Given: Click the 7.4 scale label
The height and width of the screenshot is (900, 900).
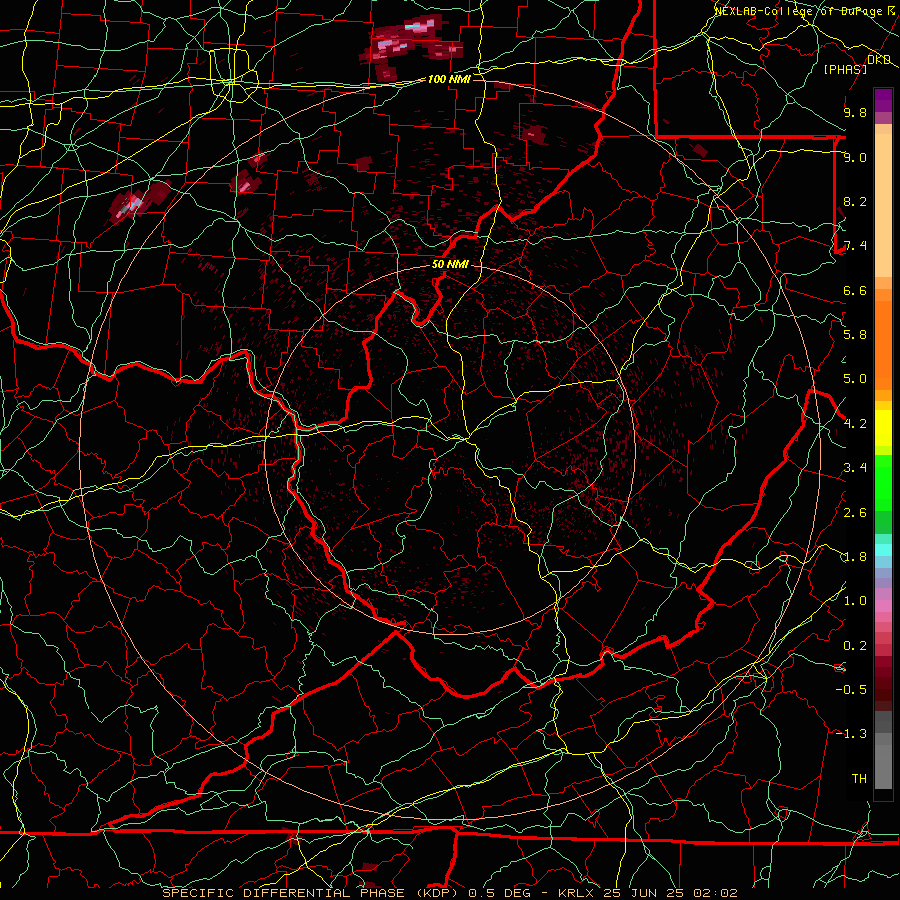Looking at the screenshot, I should pyautogui.click(x=855, y=246).
